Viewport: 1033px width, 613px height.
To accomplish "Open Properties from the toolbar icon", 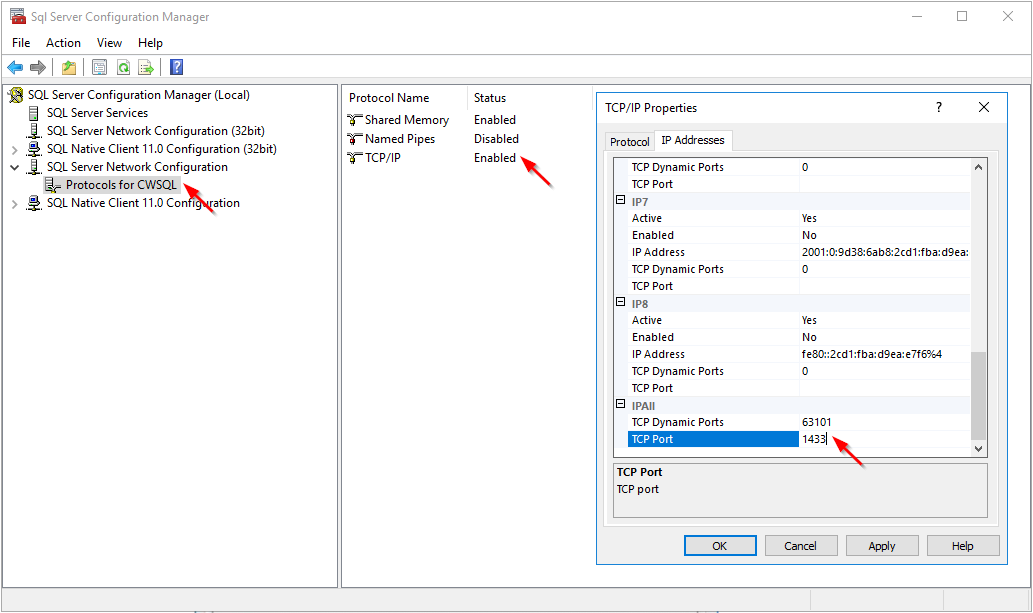I will pyautogui.click(x=99, y=68).
